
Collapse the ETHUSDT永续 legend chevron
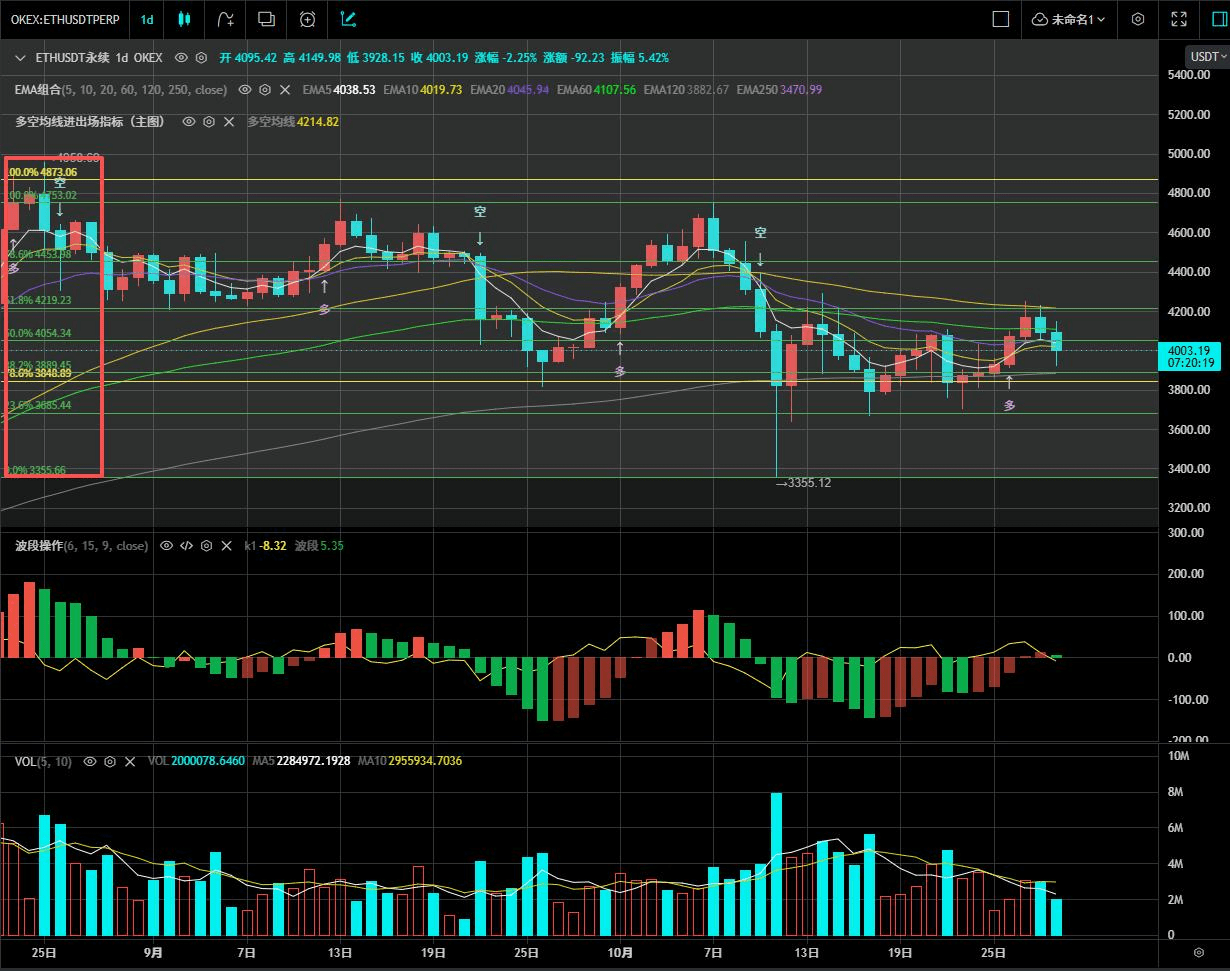(x=20, y=58)
